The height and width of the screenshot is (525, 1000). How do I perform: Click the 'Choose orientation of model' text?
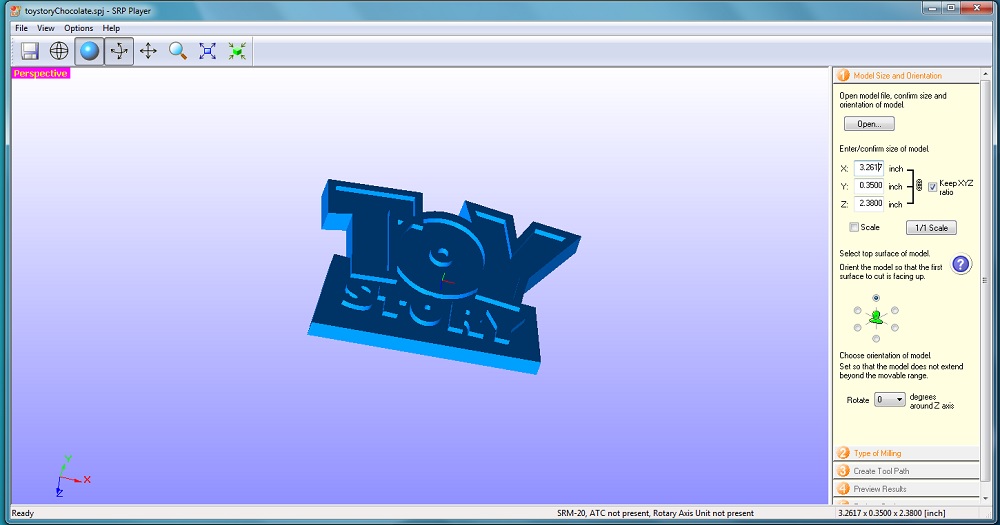tap(885, 355)
